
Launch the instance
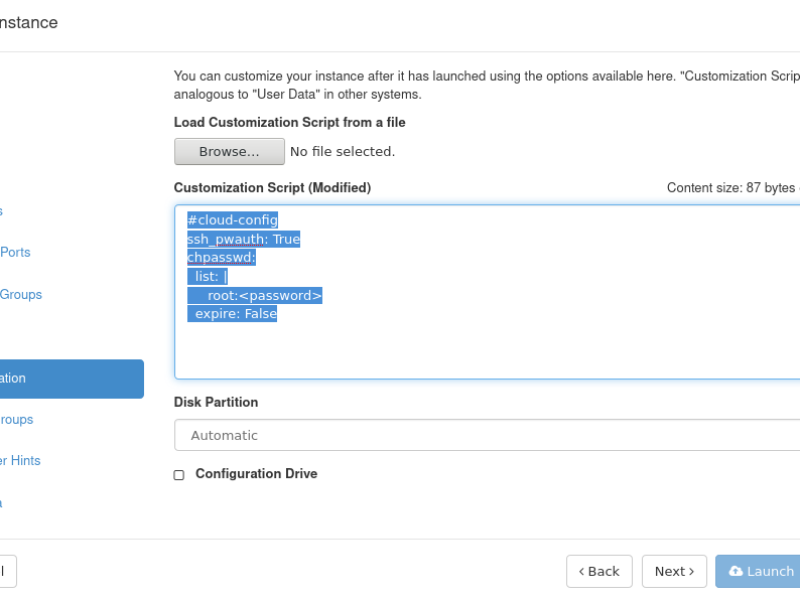click(x=758, y=571)
